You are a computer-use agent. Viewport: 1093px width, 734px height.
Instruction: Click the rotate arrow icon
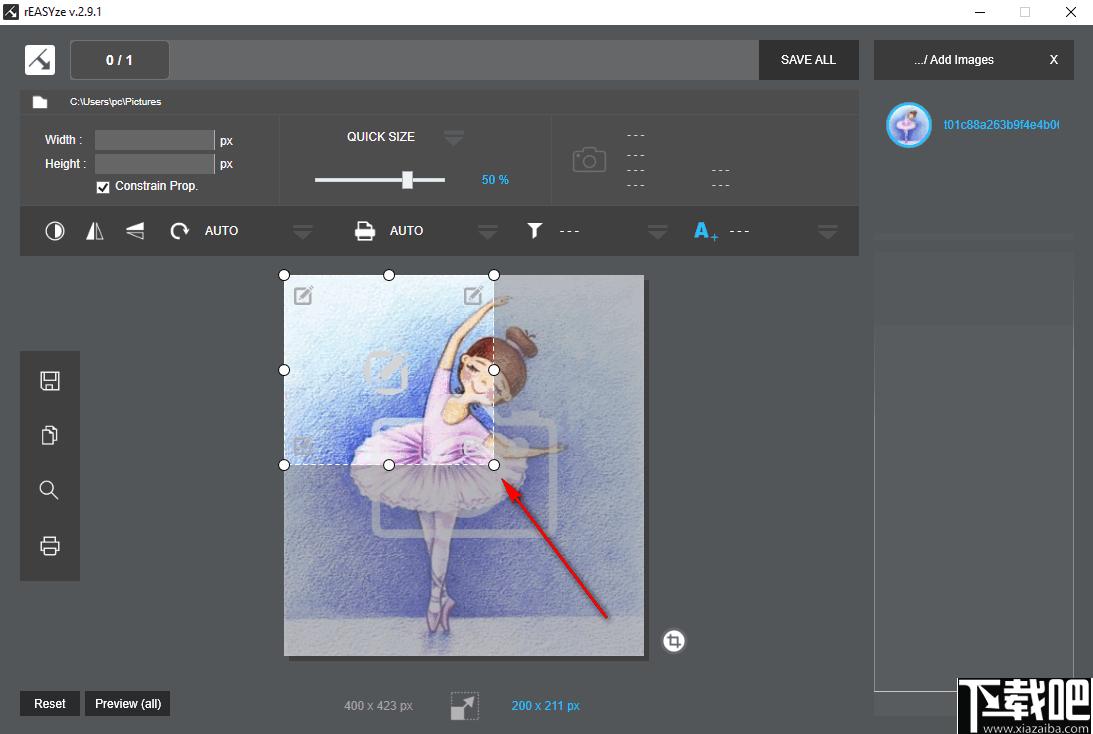(x=179, y=231)
